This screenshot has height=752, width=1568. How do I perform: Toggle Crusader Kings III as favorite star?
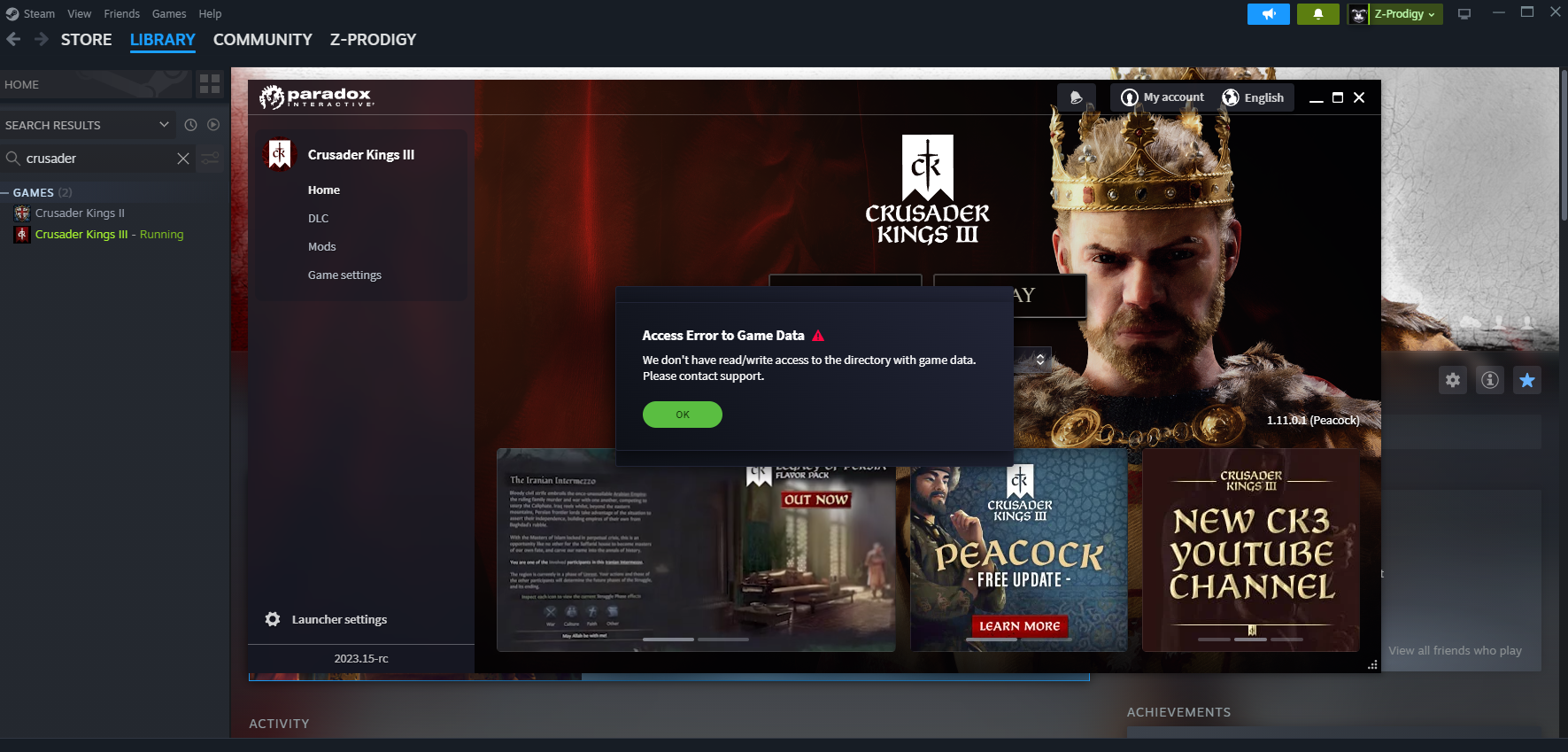click(x=1527, y=380)
